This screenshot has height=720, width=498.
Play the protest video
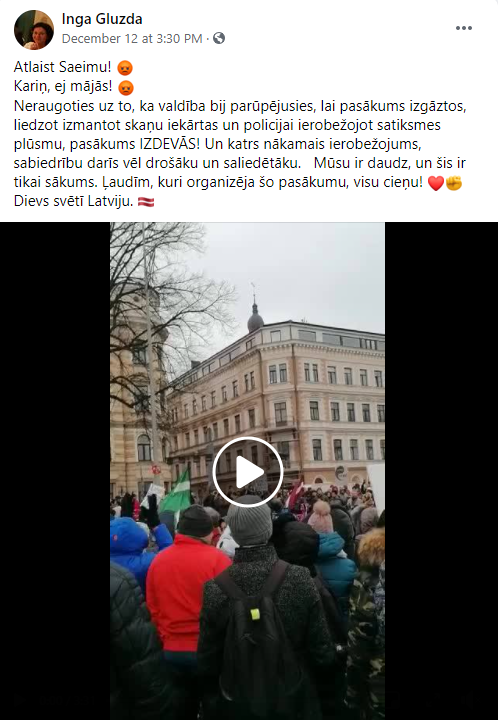[248, 472]
